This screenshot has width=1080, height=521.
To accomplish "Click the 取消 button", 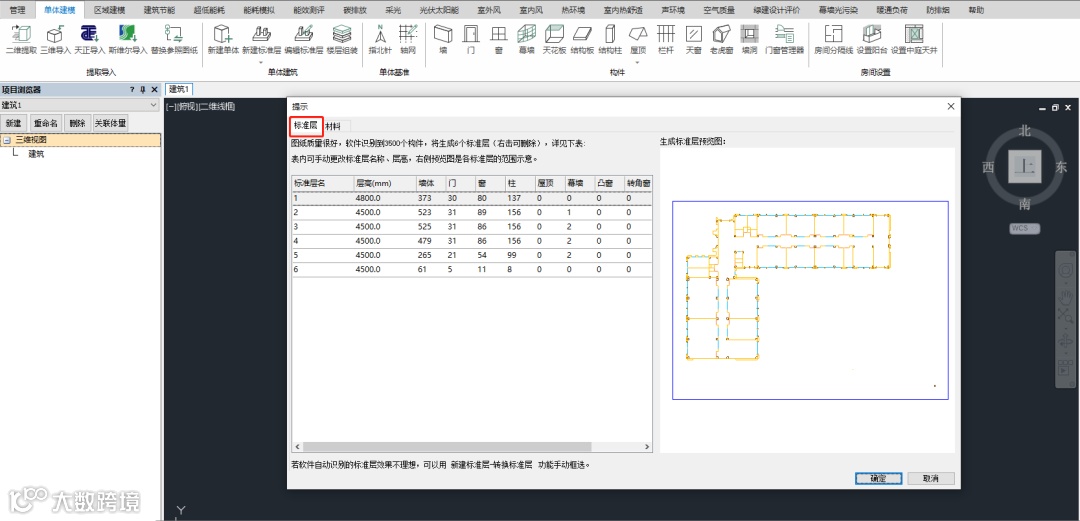I will pyautogui.click(x=931, y=478).
